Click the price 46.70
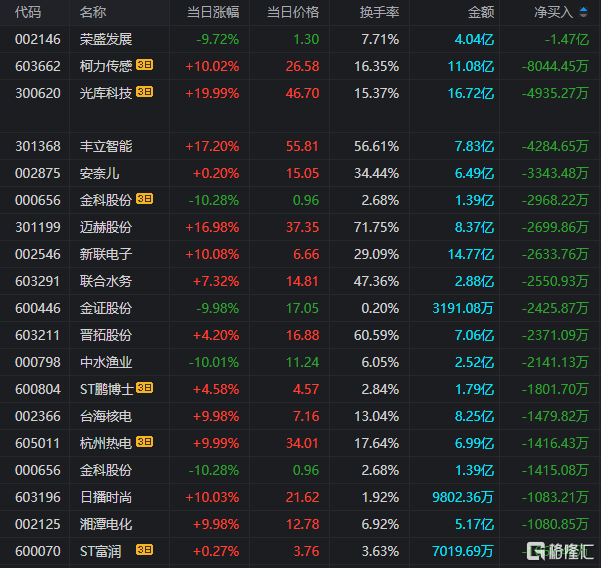Viewport: 601px width, 568px height. pos(302,93)
